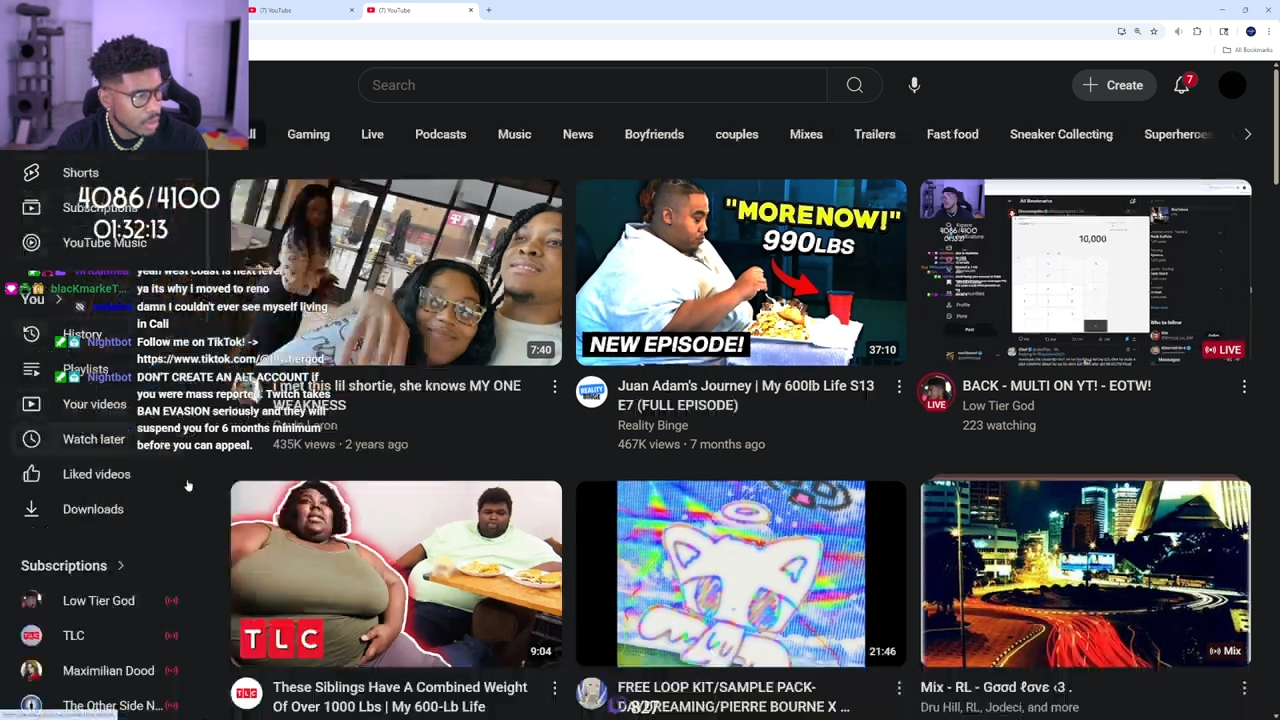Open more actions for 'lil shortie' video
The height and width of the screenshot is (720, 1280).
555,386
